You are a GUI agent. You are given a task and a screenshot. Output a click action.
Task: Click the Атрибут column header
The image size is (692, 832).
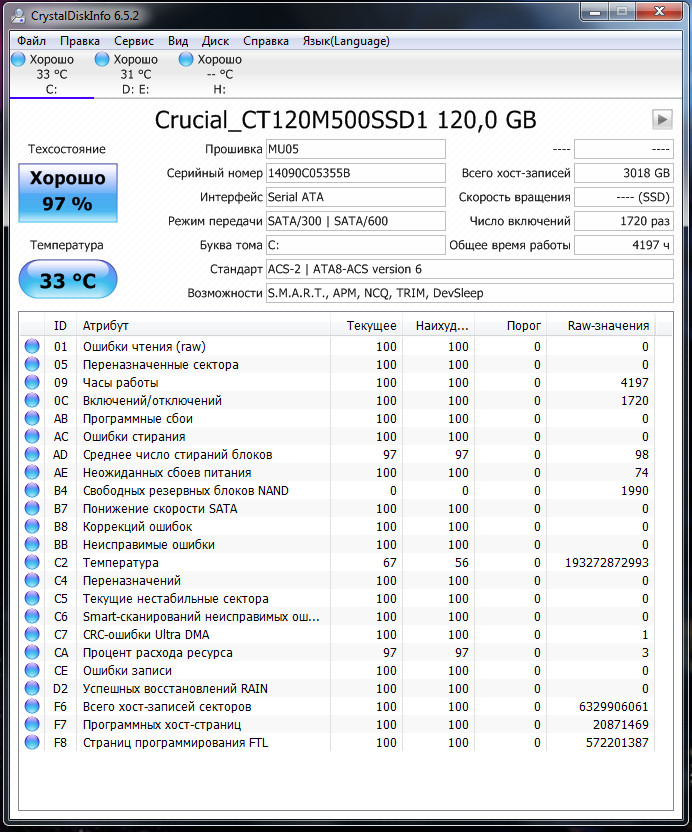(203, 326)
